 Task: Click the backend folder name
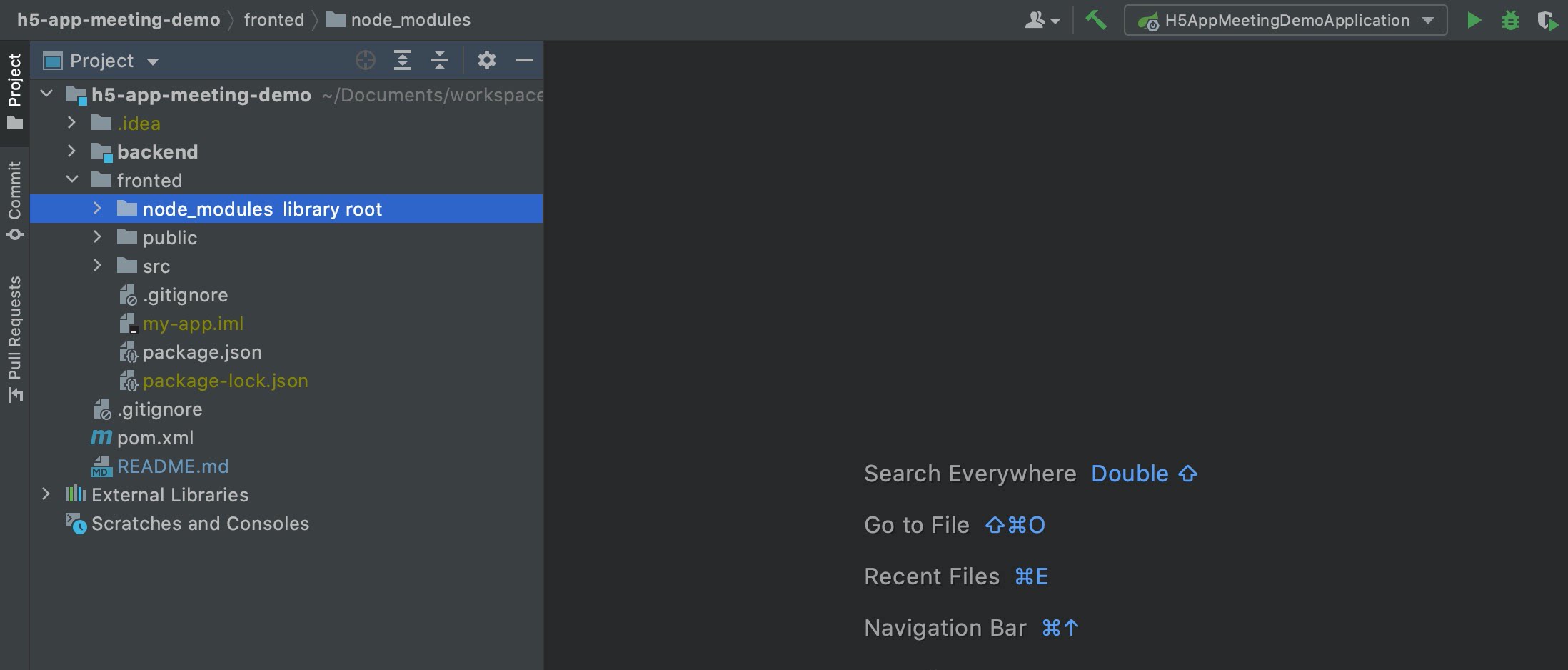tap(157, 151)
